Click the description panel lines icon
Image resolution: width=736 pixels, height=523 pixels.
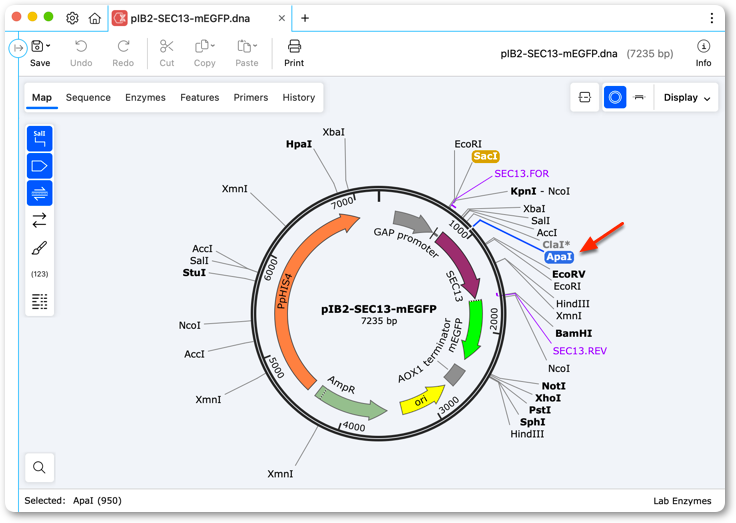(39, 301)
